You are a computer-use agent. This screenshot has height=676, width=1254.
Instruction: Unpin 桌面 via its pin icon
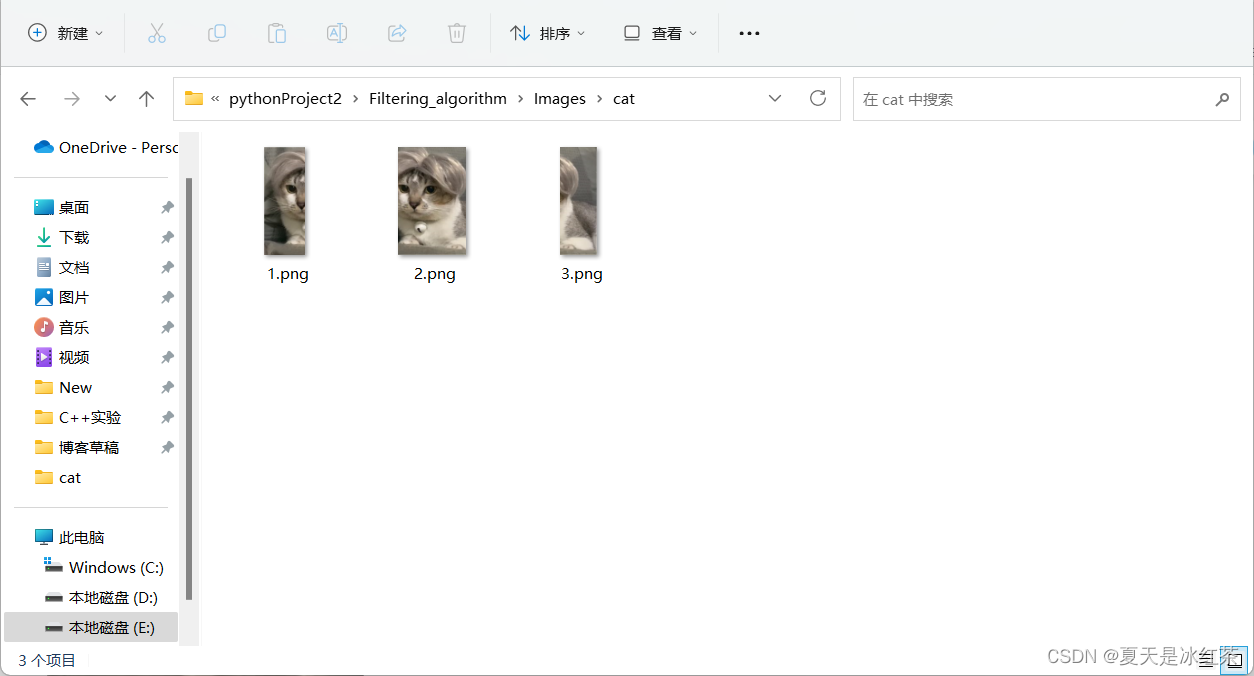(167, 207)
